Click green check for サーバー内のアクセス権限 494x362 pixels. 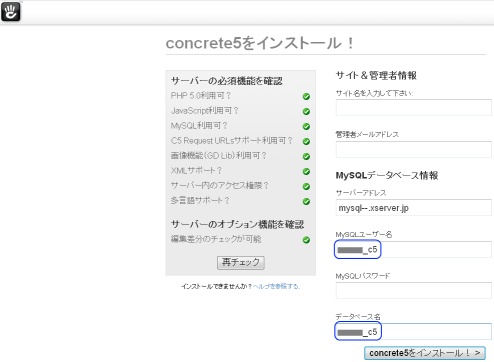pyautogui.click(x=306, y=187)
